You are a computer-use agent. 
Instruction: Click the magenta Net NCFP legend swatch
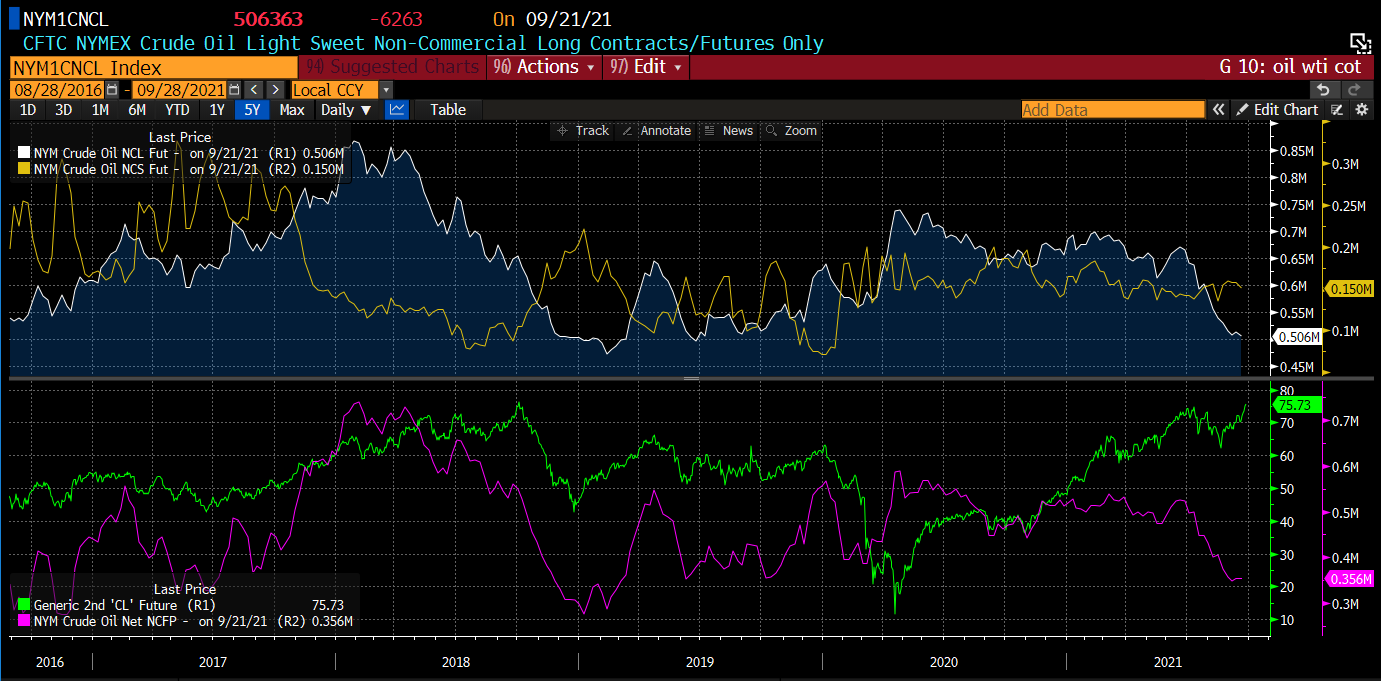(23, 621)
